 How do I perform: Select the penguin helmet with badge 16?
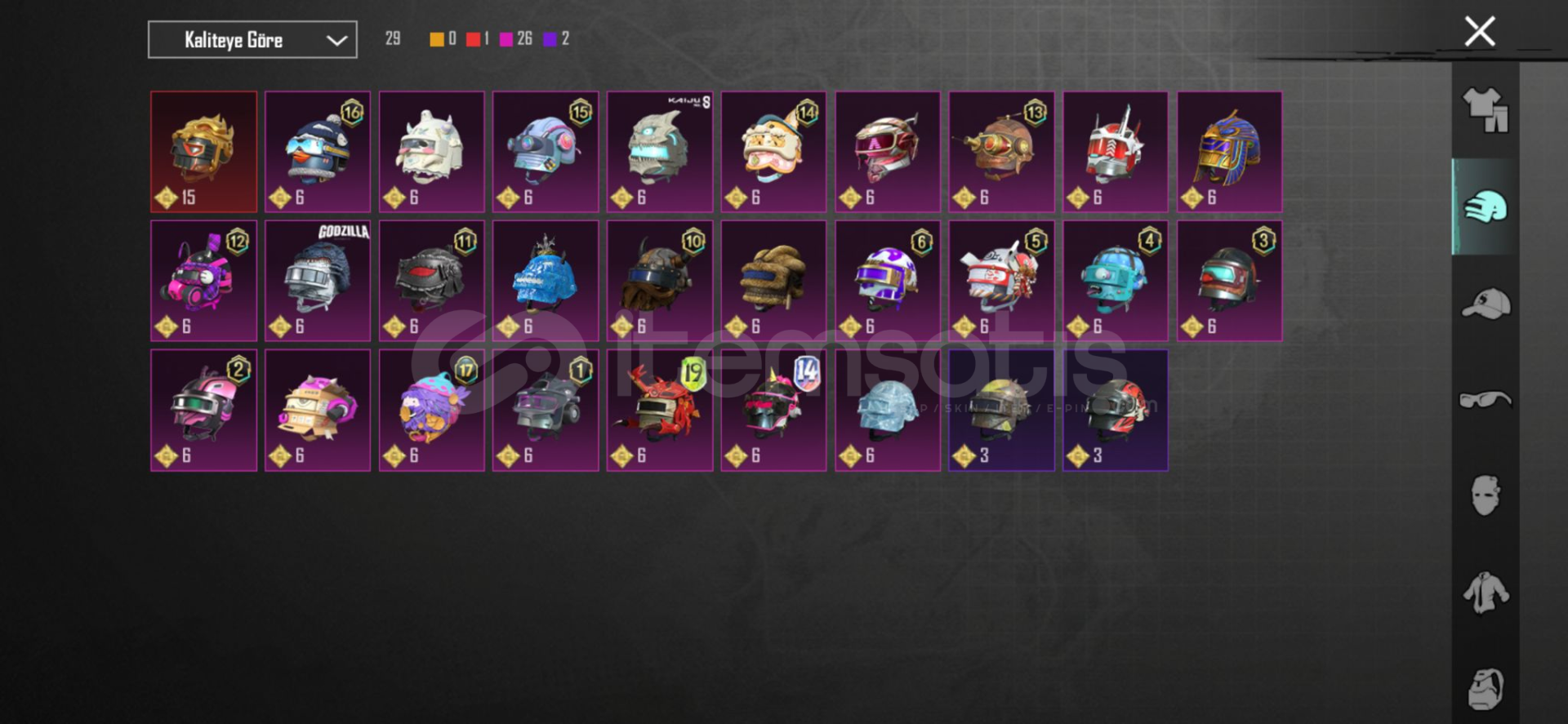tap(318, 152)
